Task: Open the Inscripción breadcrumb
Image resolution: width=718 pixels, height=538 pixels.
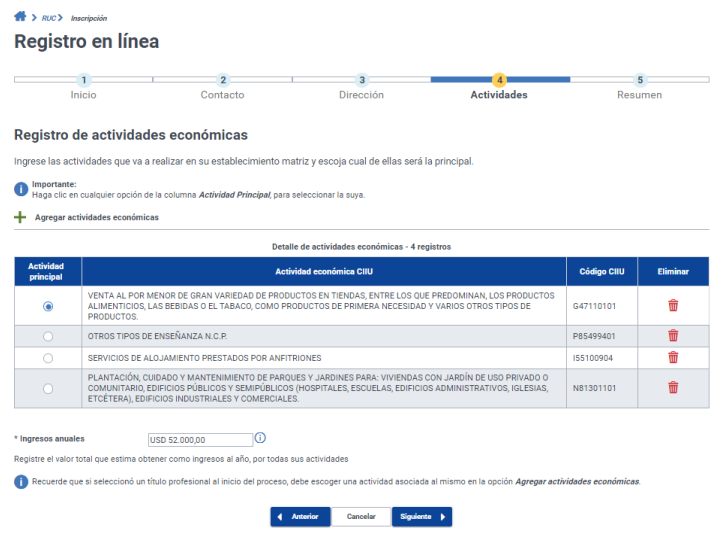Action: (89, 18)
